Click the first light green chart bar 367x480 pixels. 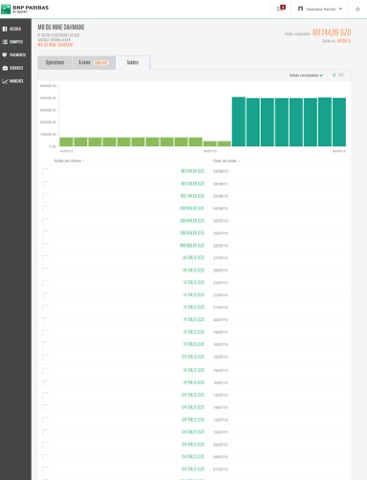coord(66,142)
